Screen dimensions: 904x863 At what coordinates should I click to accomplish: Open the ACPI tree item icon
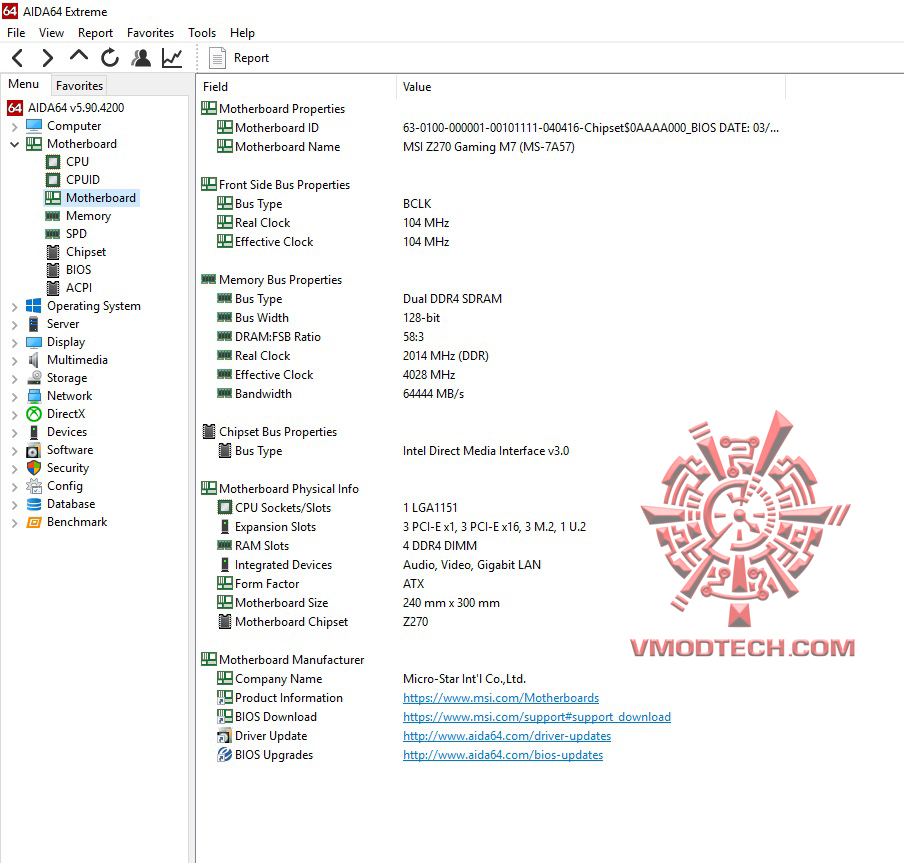pos(53,288)
